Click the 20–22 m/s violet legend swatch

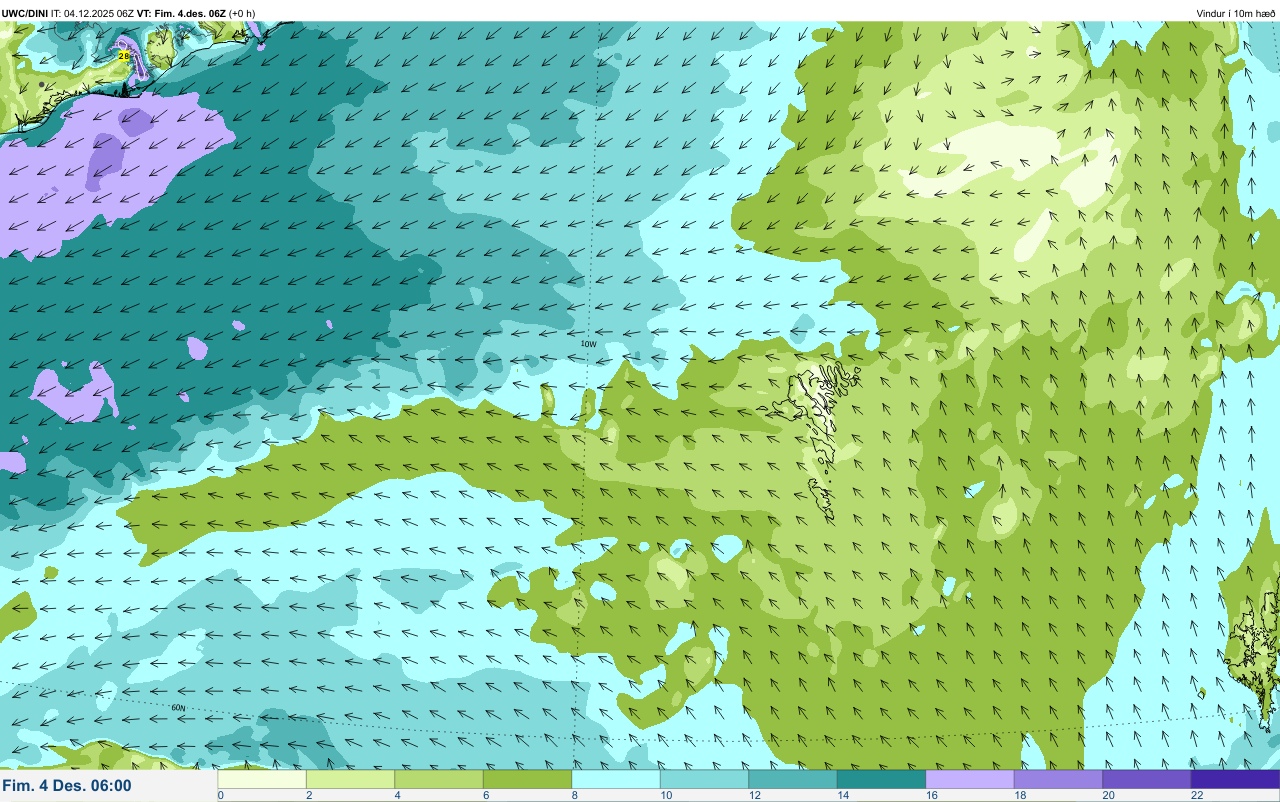1147,779
